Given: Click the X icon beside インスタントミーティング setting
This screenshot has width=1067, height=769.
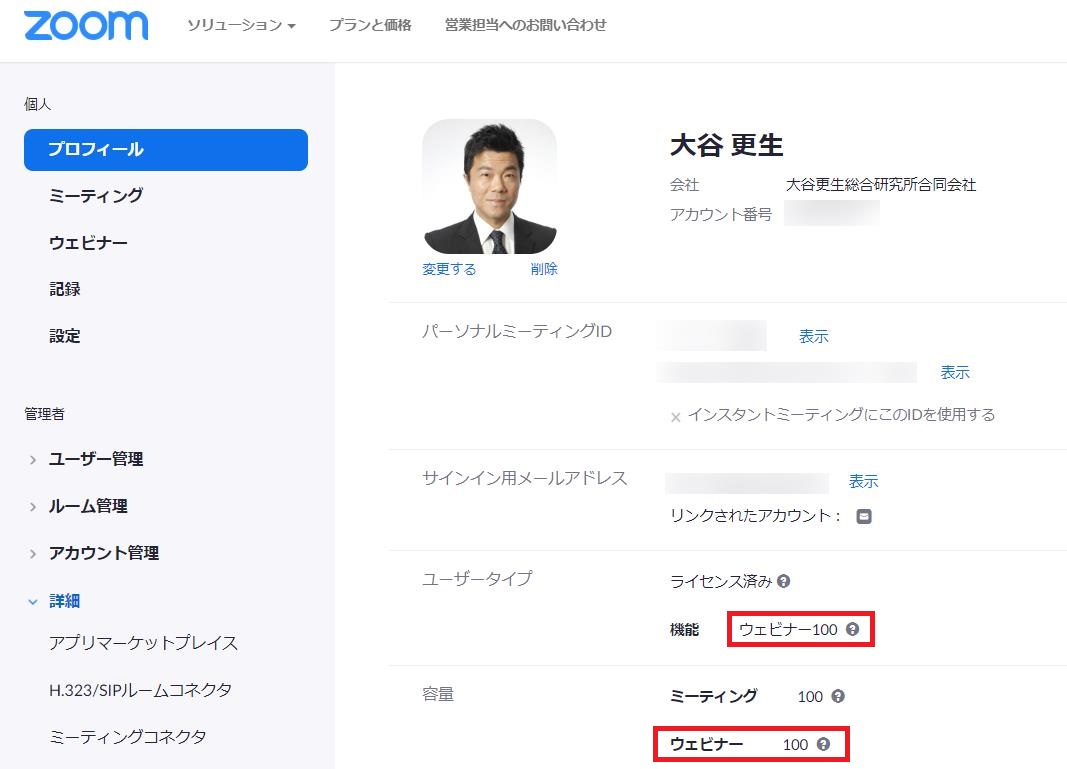Looking at the screenshot, I should [x=676, y=416].
